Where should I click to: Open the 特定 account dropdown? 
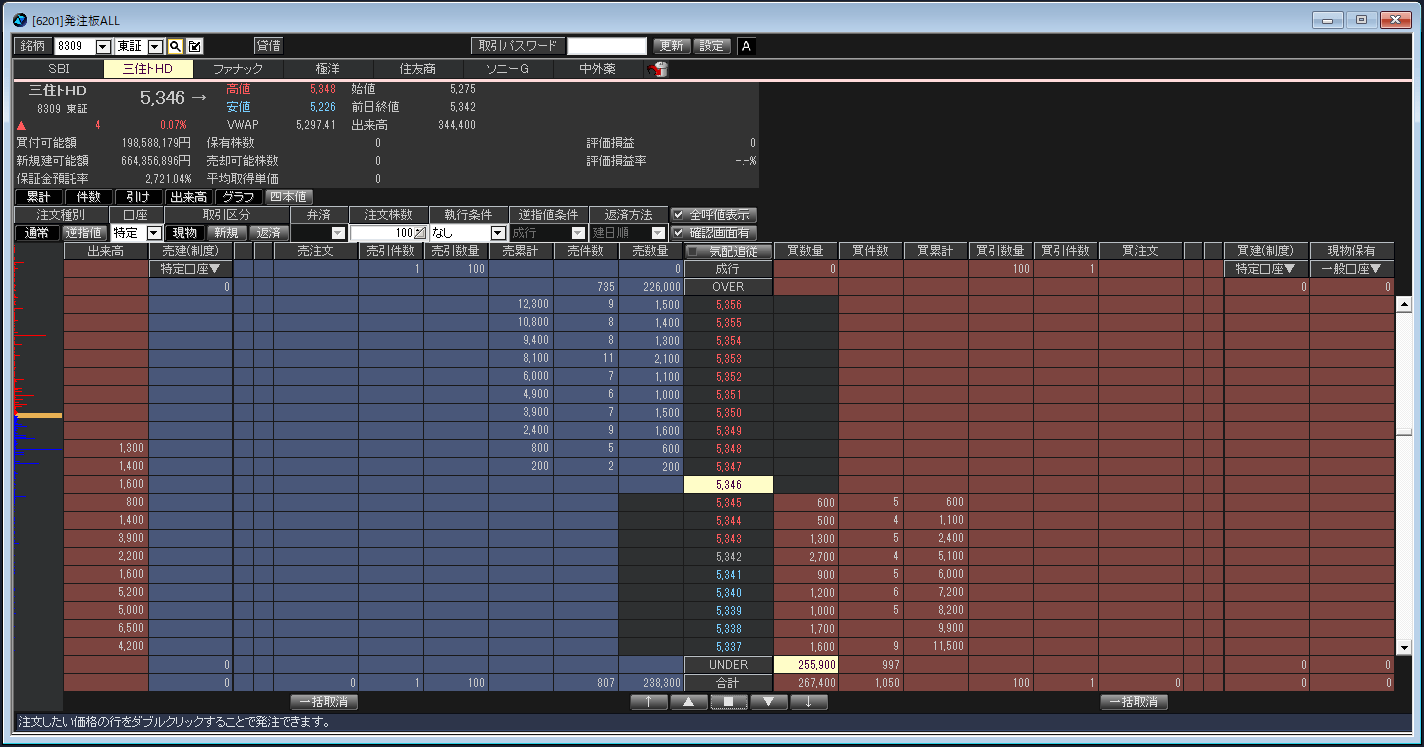pos(154,233)
